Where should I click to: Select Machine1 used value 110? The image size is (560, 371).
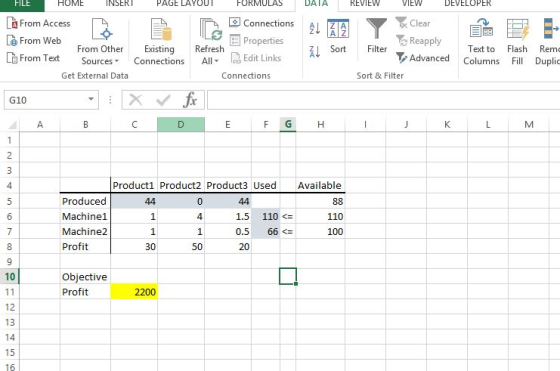pos(265,216)
